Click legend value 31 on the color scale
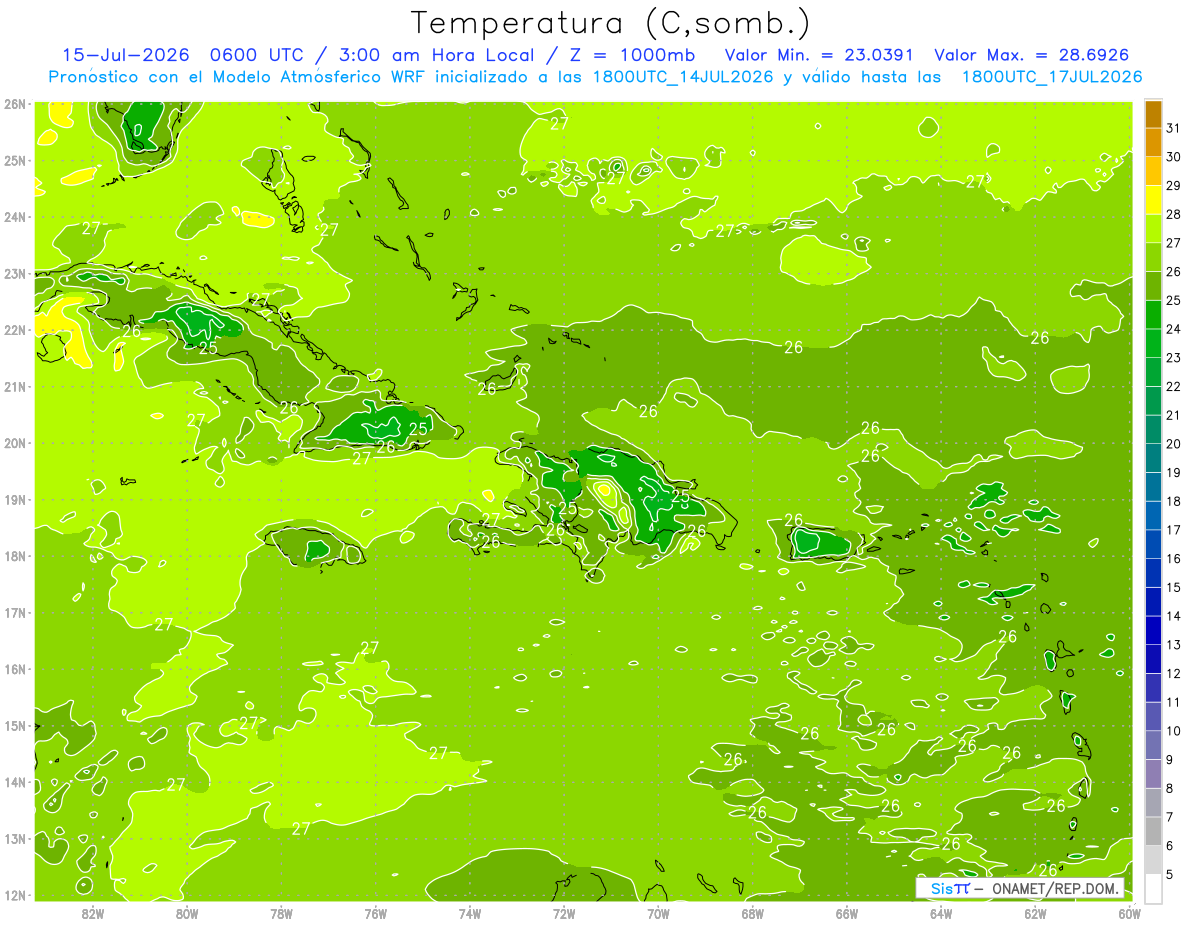The width and height of the screenshot is (1200, 927). (1173, 128)
